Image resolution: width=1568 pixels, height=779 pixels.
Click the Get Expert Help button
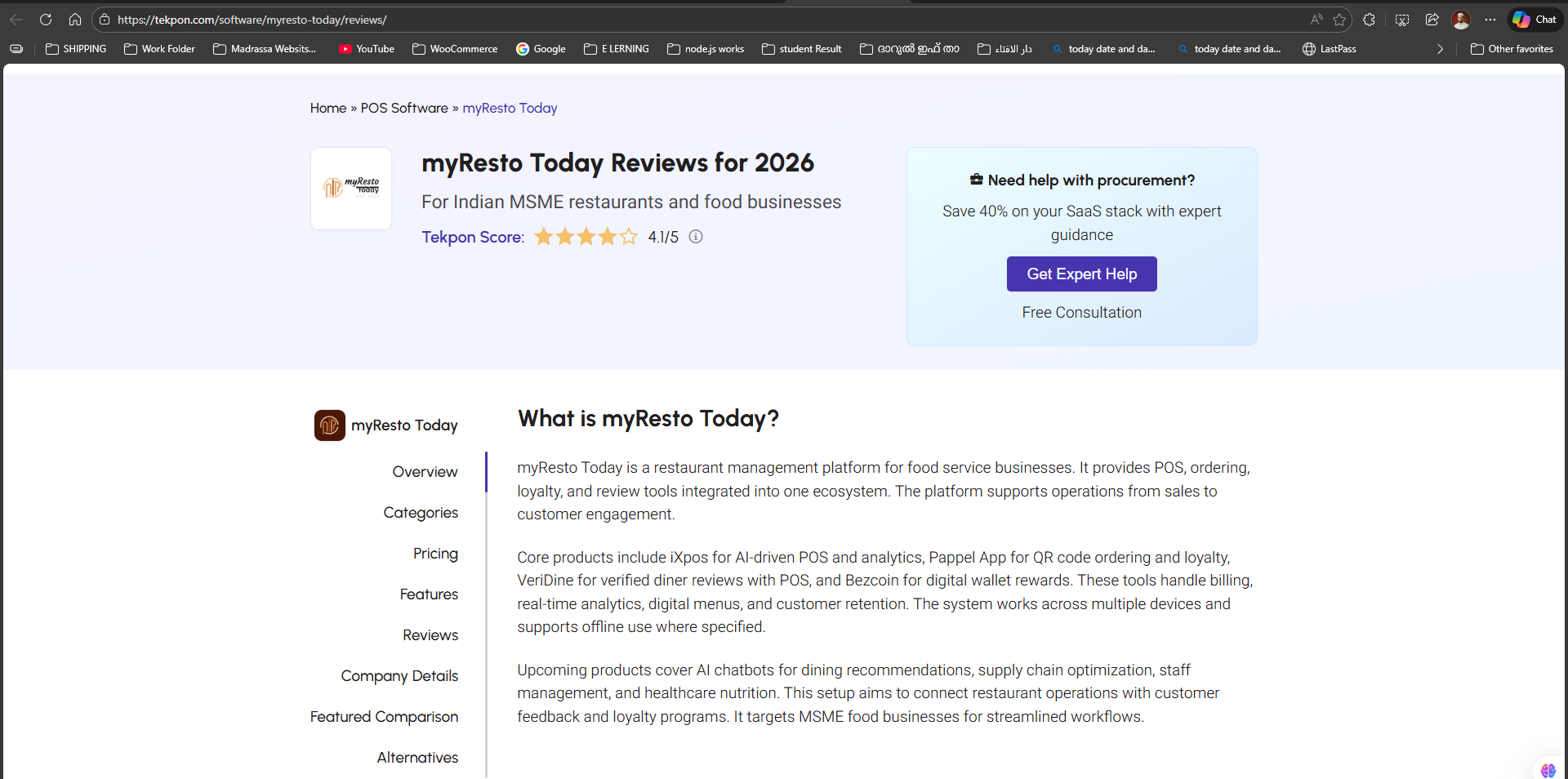[x=1081, y=274]
